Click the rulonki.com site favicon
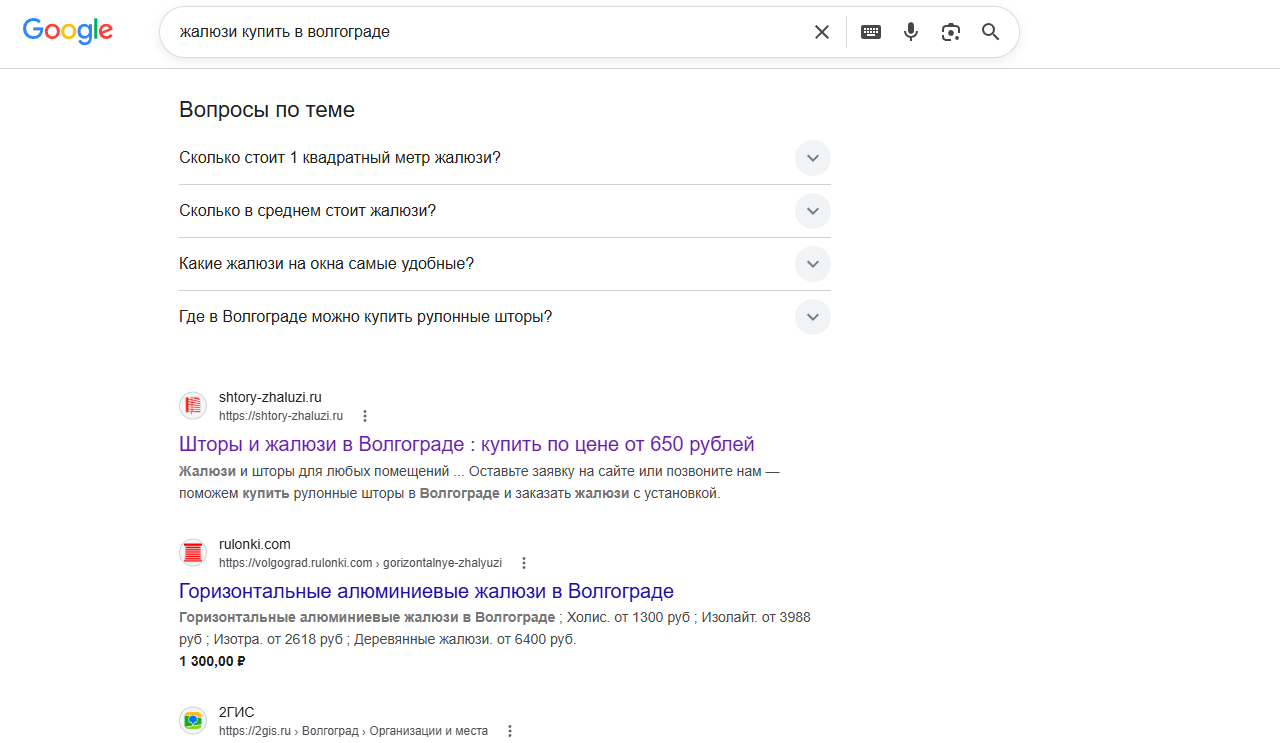Viewport: 1280px width, 743px height. click(x=193, y=553)
